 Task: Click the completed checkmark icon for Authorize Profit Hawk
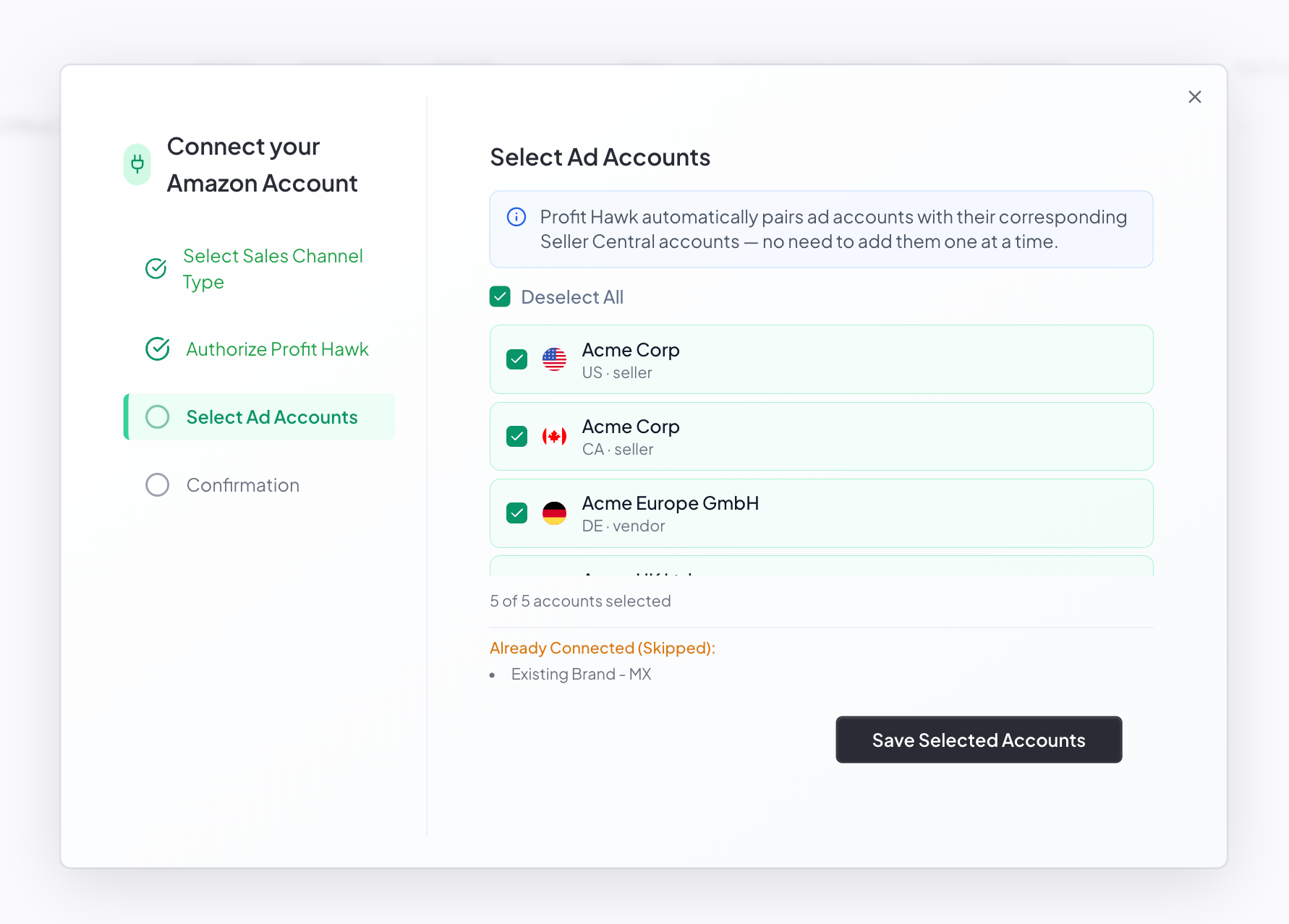158,349
